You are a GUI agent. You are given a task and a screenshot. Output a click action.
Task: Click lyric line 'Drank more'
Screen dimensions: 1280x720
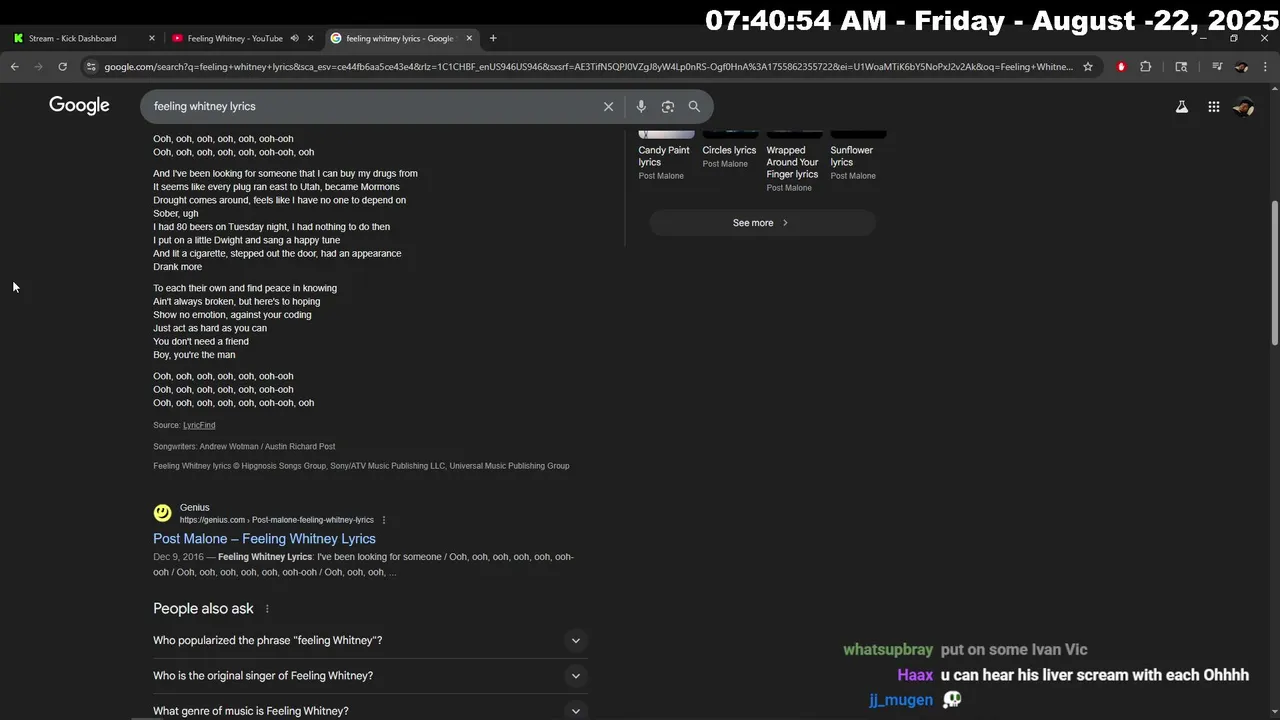coord(177,267)
